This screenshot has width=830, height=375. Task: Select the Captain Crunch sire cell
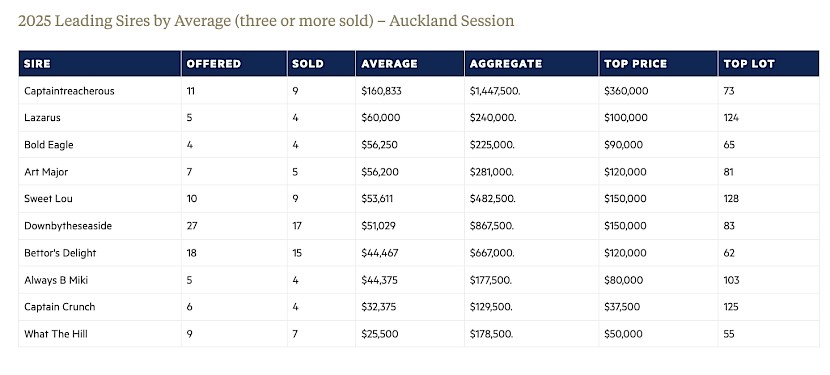(100, 307)
